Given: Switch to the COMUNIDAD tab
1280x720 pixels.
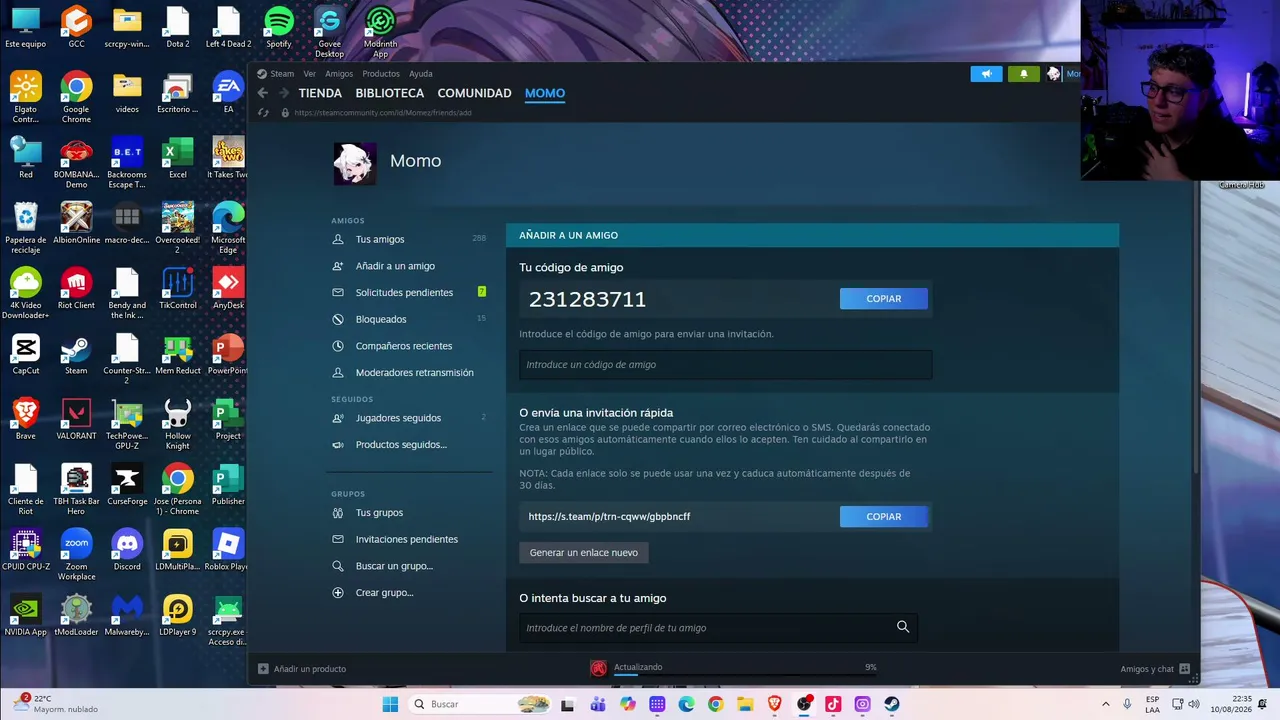Looking at the screenshot, I should pyautogui.click(x=474, y=93).
